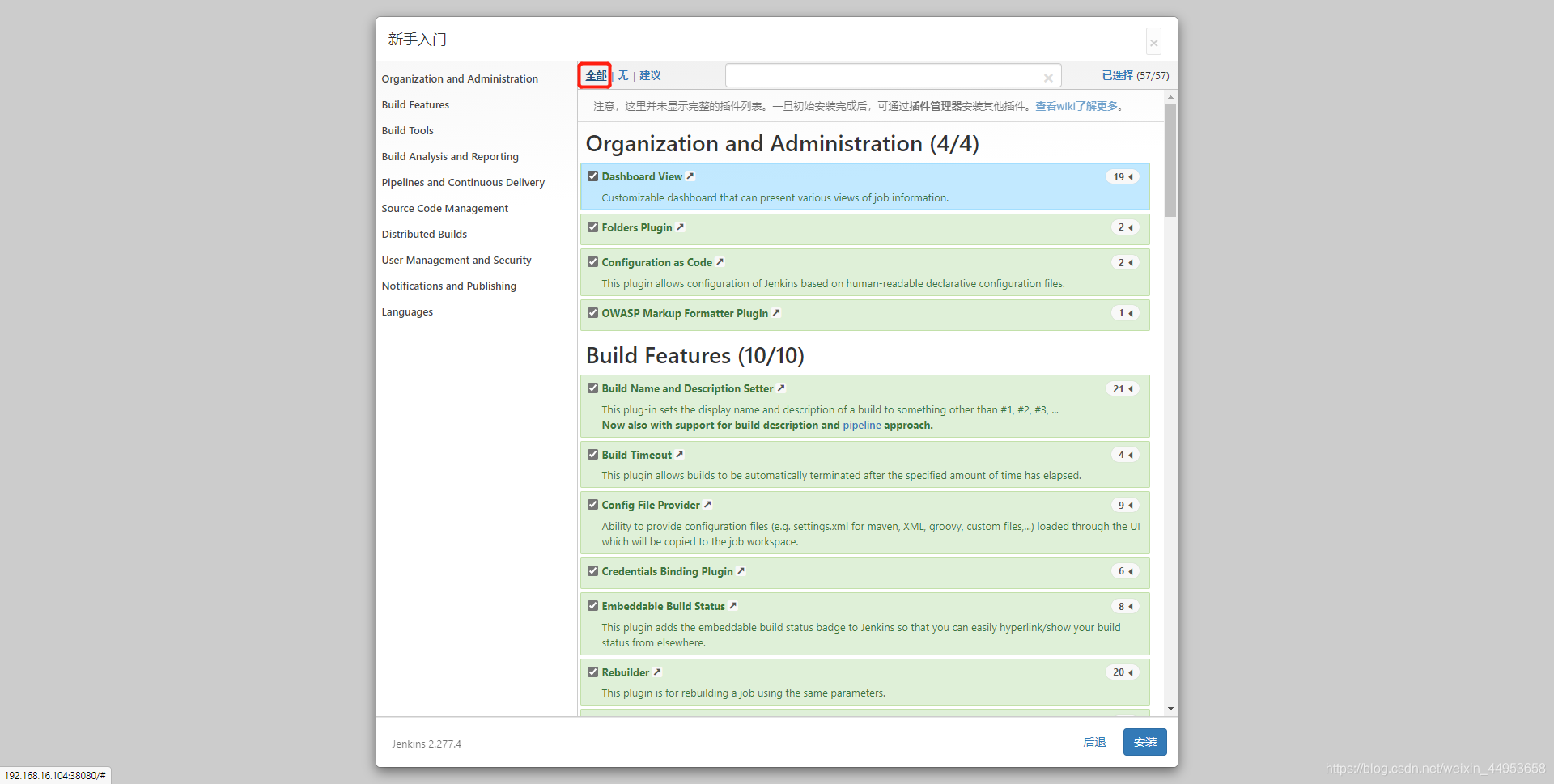Expand Configuration as Code dependencies badge
Image resolution: width=1554 pixels, height=784 pixels.
(1125, 262)
